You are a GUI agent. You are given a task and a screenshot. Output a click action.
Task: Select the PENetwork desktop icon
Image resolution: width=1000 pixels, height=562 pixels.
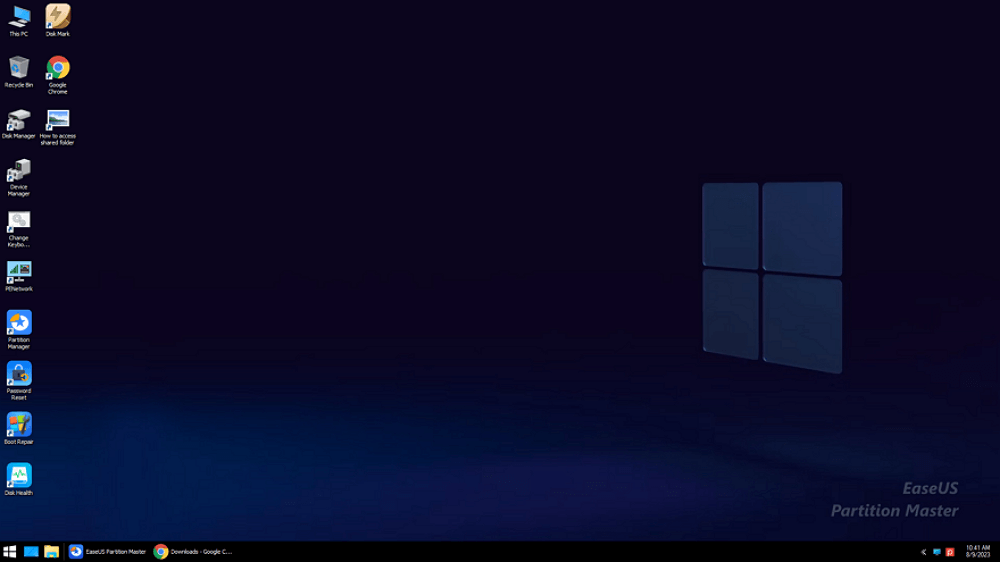18,276
